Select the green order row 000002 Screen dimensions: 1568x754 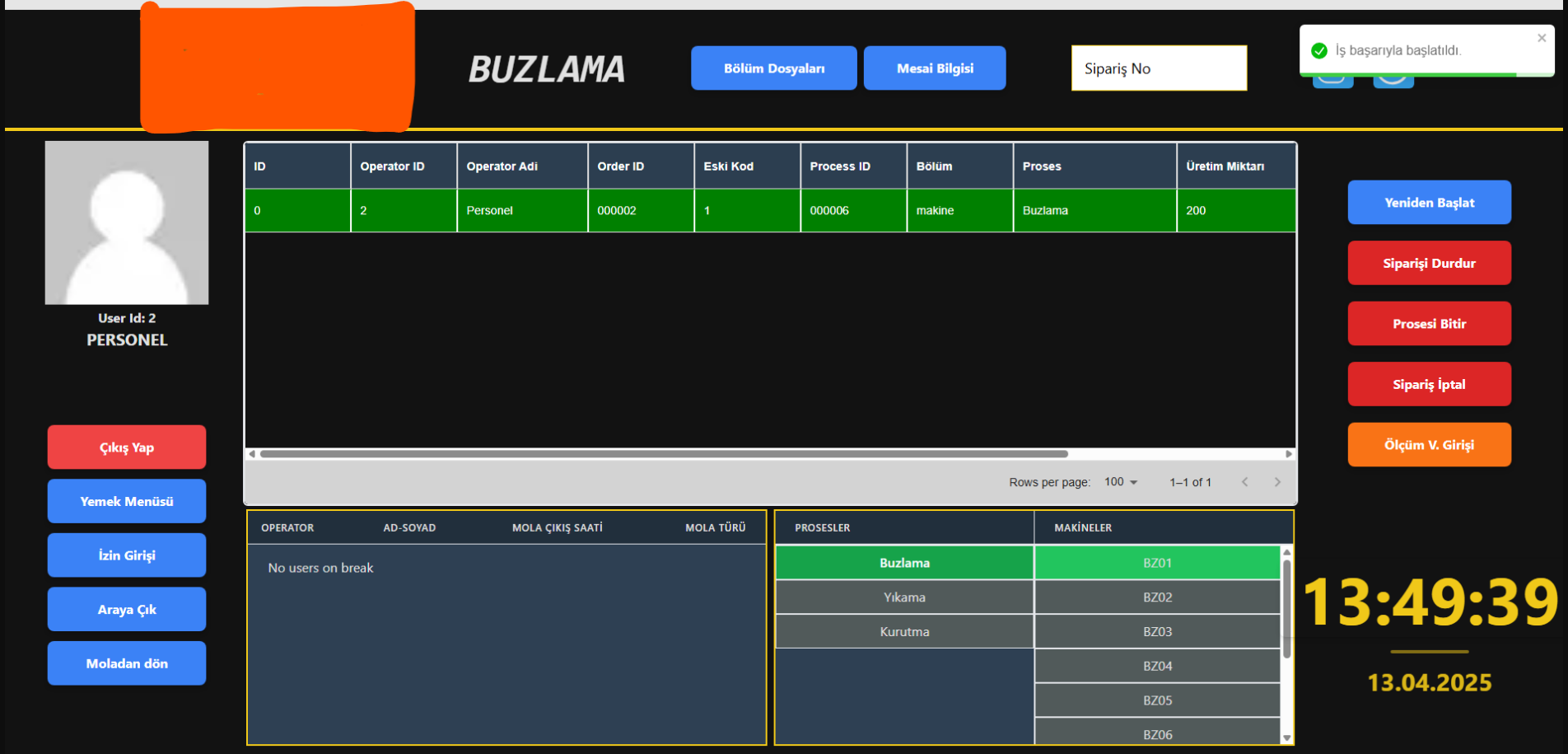click(769, 211)
